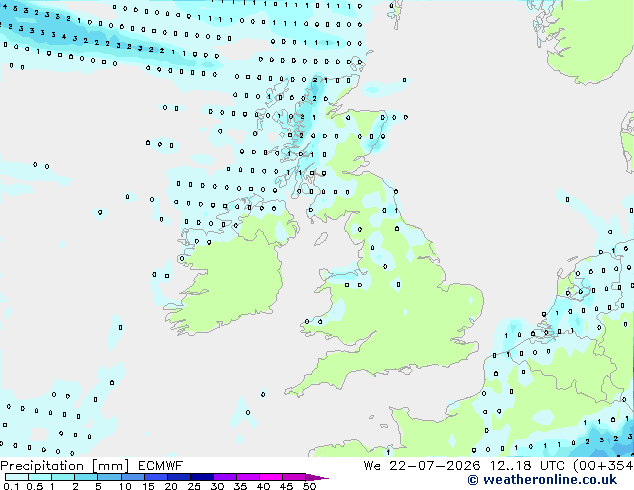Pick the 30-35 mm purple legend swatch

click(x=225, y=477)
